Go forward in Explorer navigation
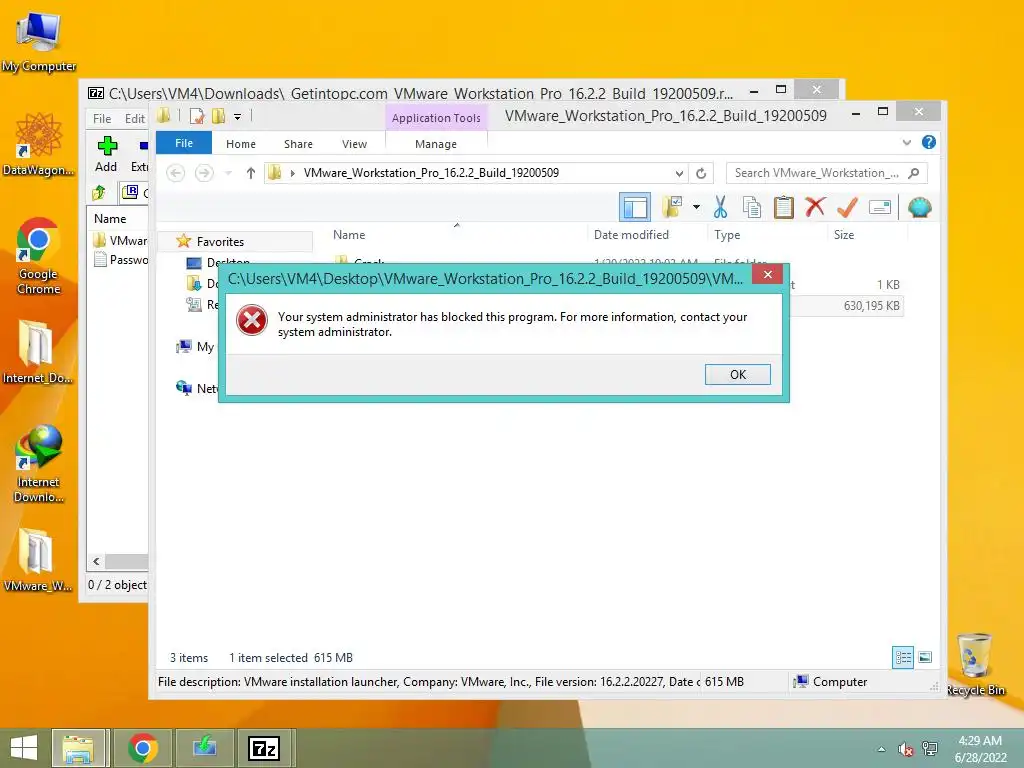Image resolution: width=1024 pixels, height=768 pixels. [204, 173]
